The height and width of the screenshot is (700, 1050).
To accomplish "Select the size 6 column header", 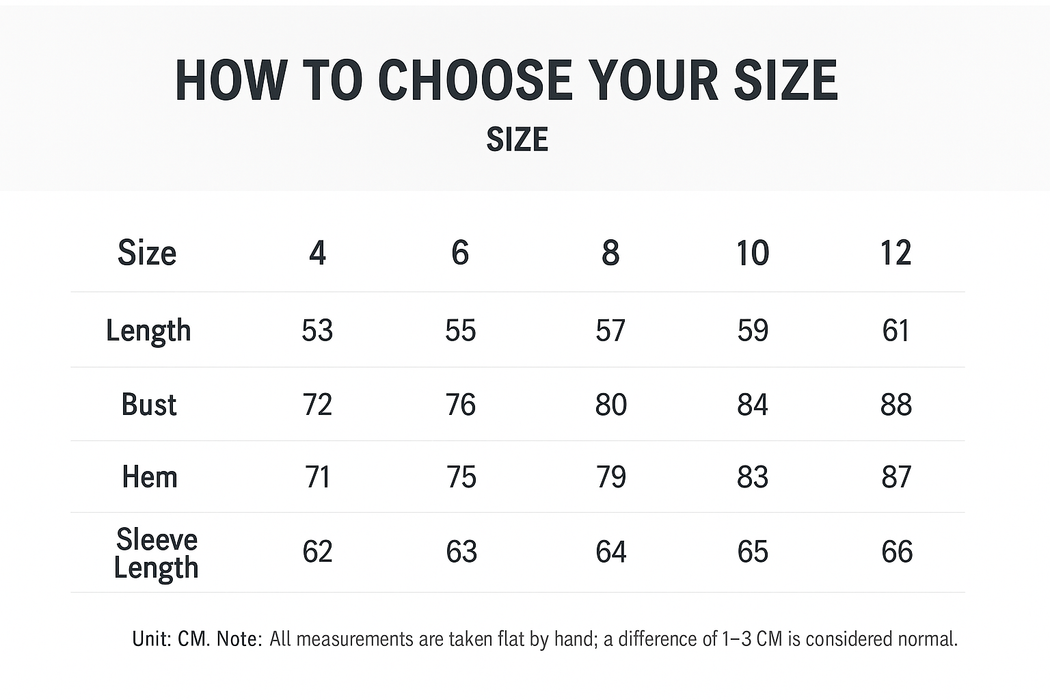I will pos(460,254).
